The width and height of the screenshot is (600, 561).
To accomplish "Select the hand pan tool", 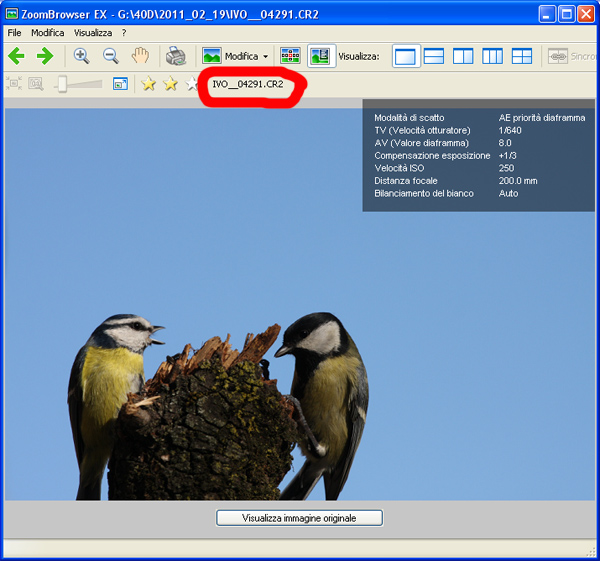I will (x=141, y=56).
